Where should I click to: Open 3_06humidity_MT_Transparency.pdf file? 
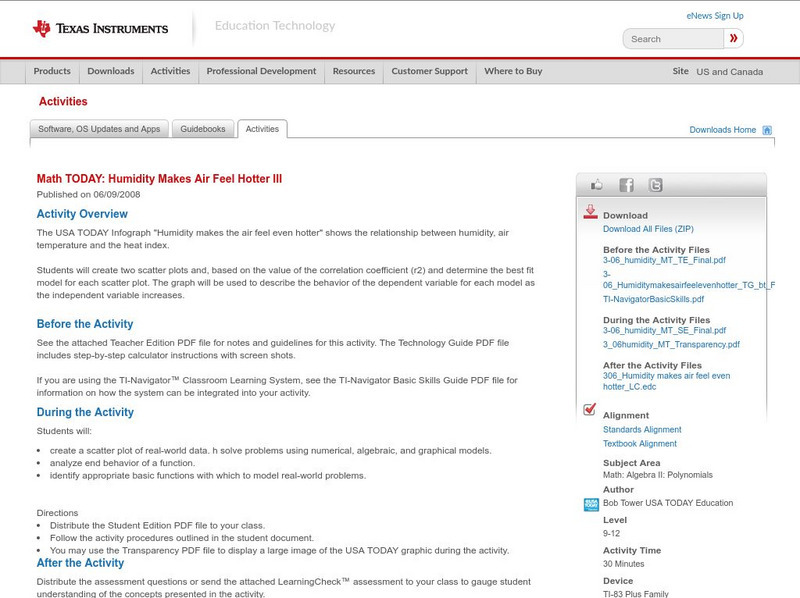(x=671, y=345)
